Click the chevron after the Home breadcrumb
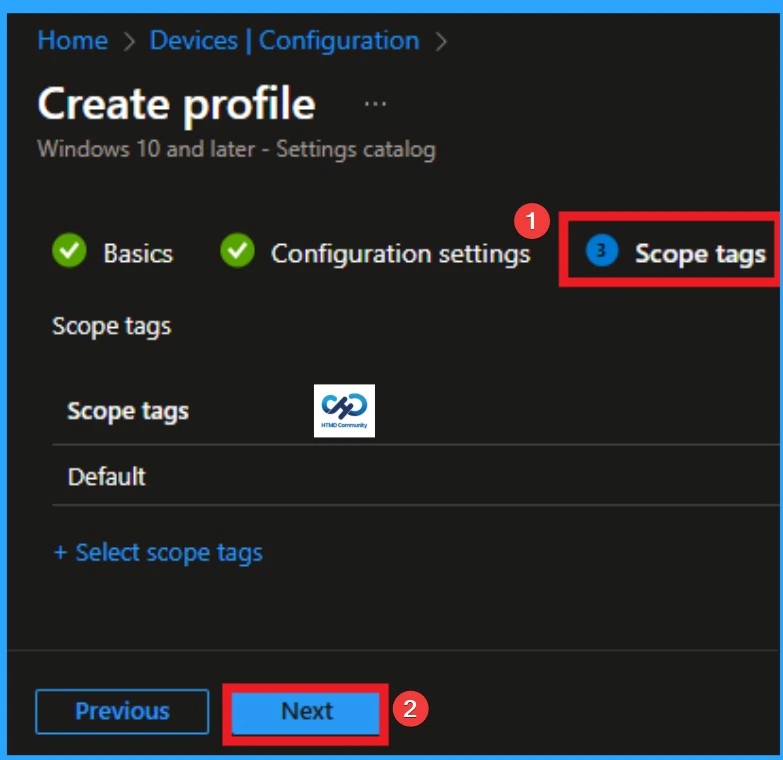Image resolution: width=783 pixels, height=760 pixels. [129, 41]
